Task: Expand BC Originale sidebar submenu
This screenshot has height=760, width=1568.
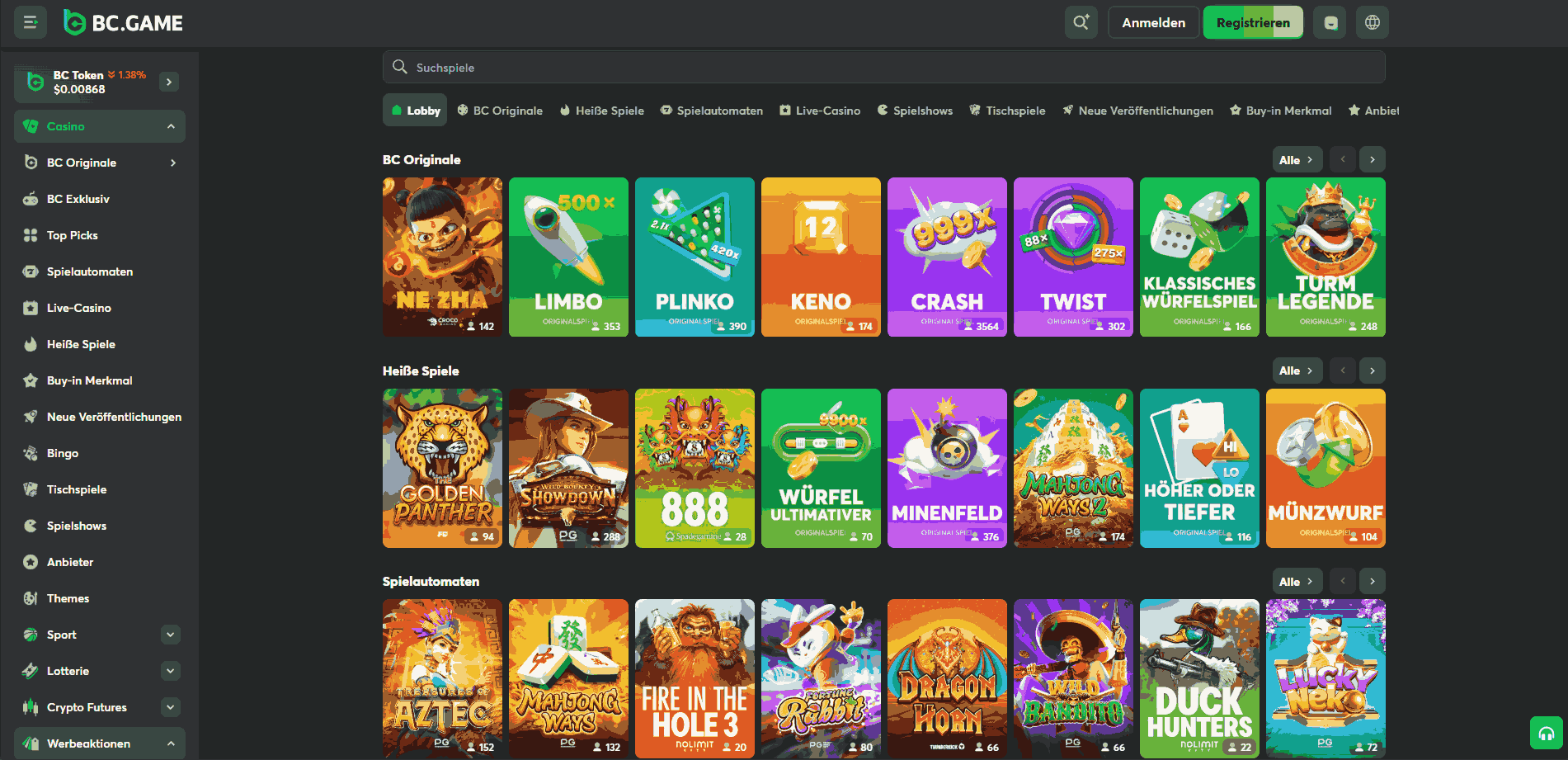Action: (x=172, y=163)
